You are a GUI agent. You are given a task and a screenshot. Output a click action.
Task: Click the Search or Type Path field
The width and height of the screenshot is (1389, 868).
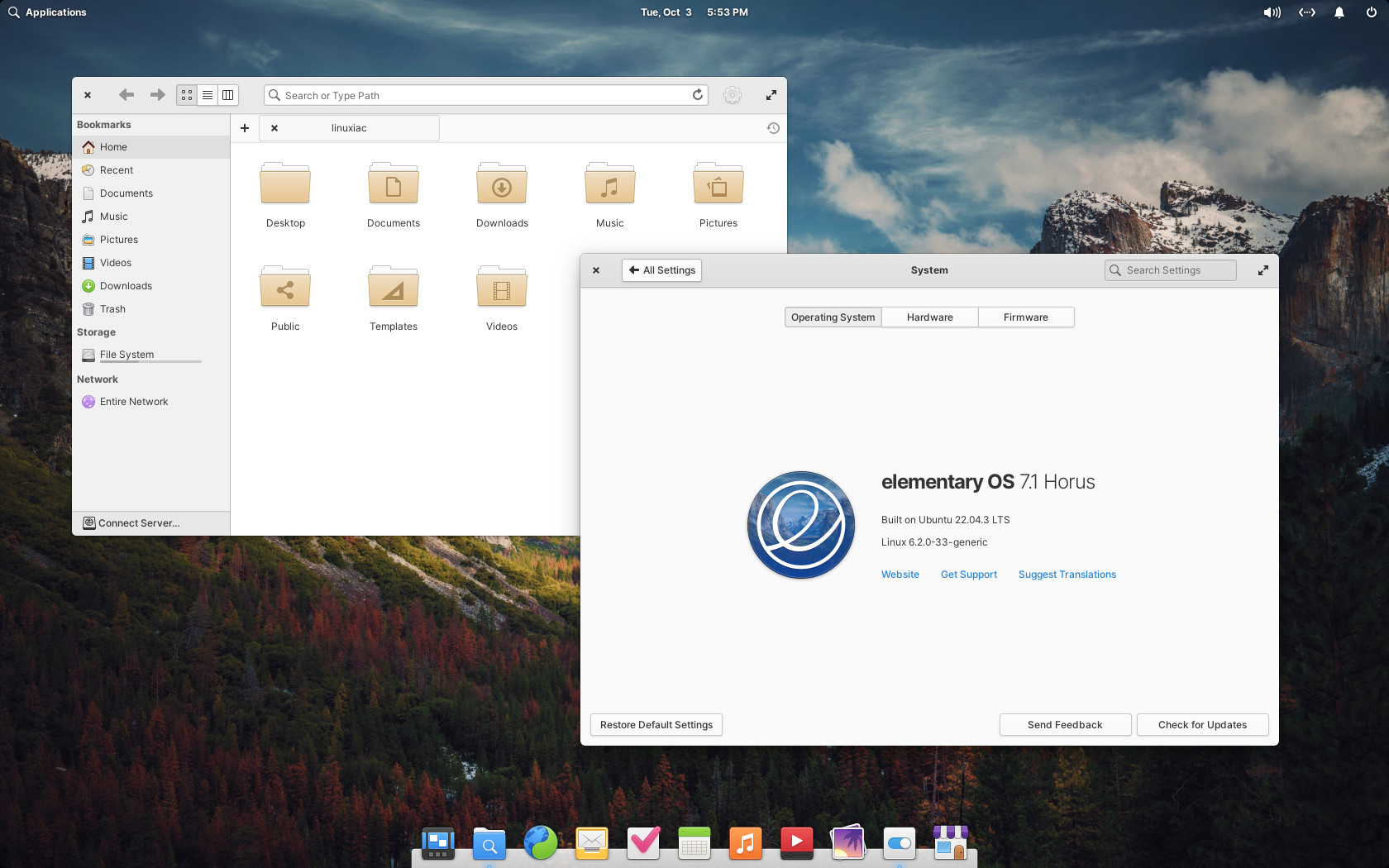point(486,95)
